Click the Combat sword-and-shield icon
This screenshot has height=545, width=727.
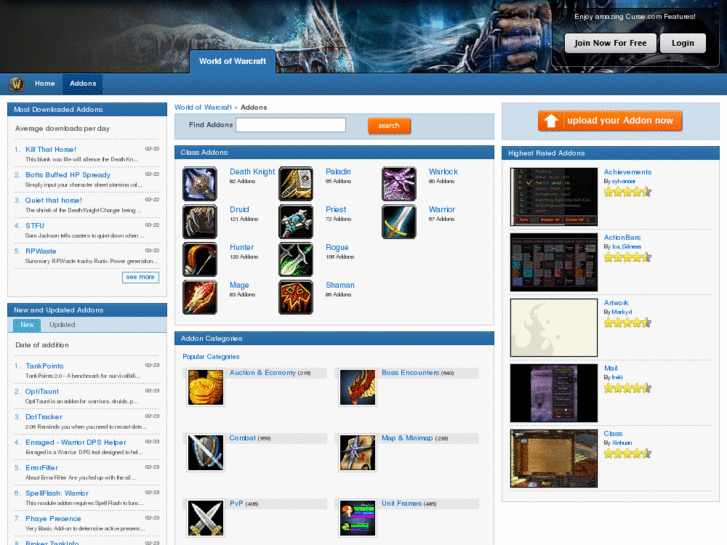pyautogui.click(x=205, y=453)
